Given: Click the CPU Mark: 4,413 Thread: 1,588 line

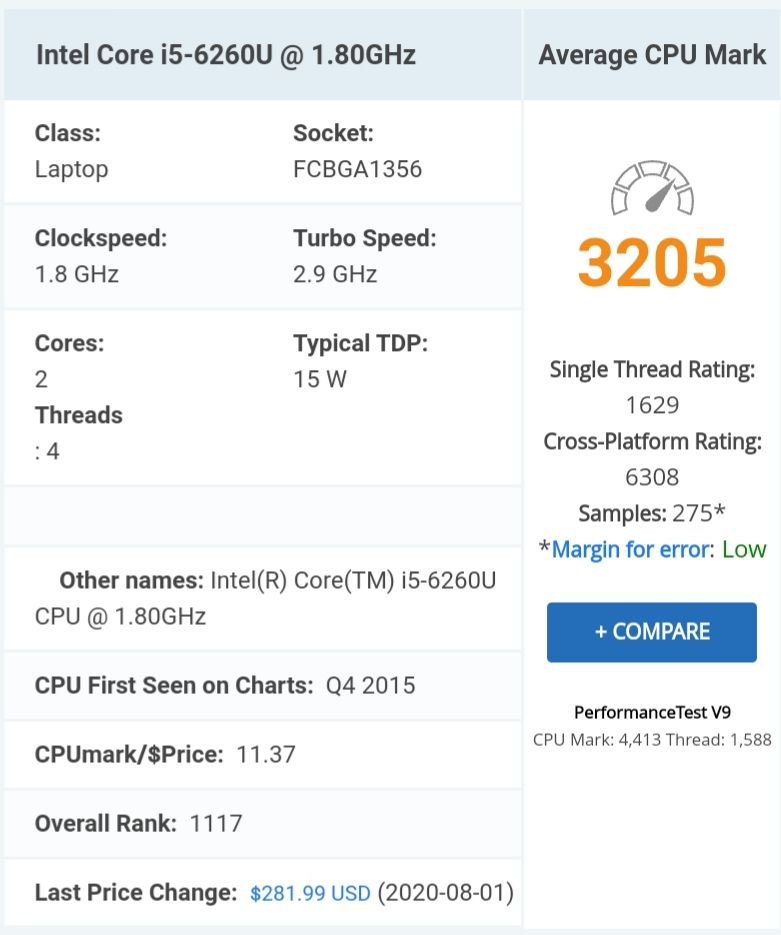Looking at the screenshot, I should [652, 740].
